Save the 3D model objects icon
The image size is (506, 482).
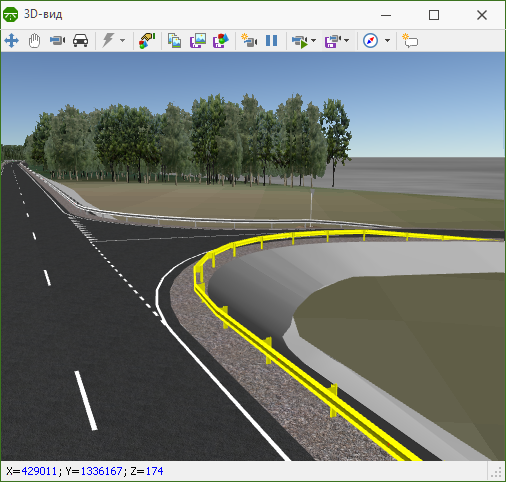point(221,41)
